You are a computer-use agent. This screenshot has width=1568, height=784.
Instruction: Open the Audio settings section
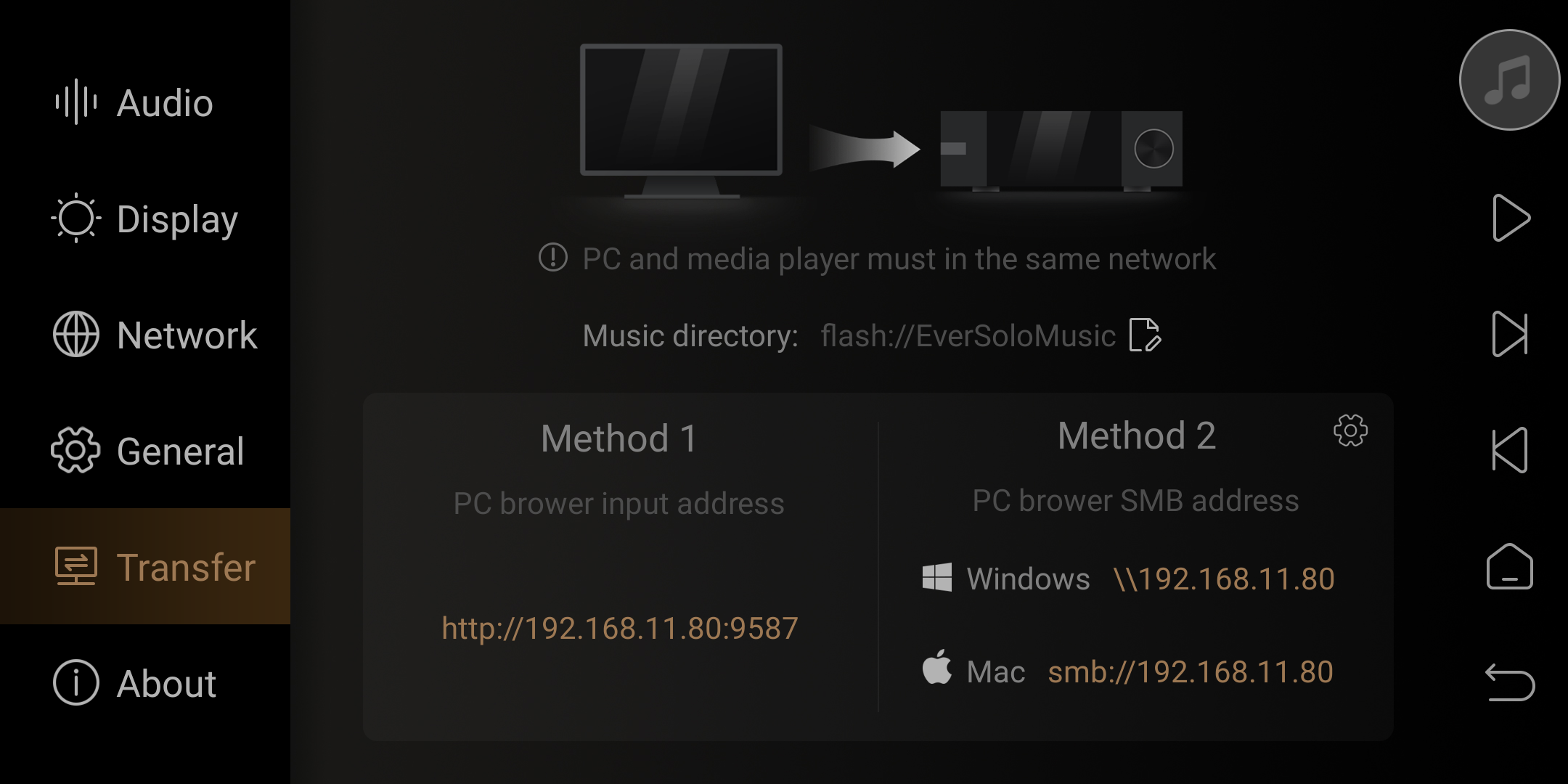pyautogui.click(x=145, y=102)
